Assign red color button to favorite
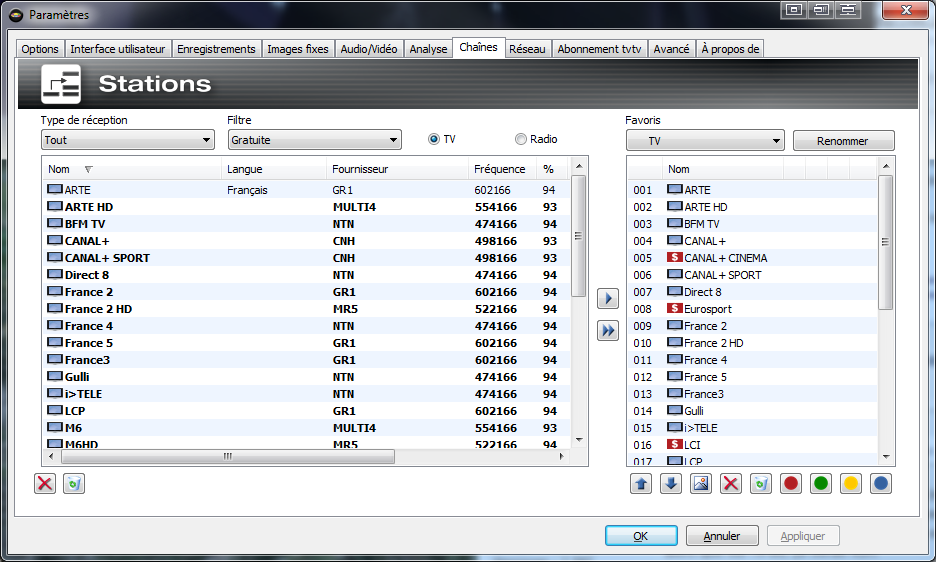Viewport: 936px width, 562px height. point(791,483)
